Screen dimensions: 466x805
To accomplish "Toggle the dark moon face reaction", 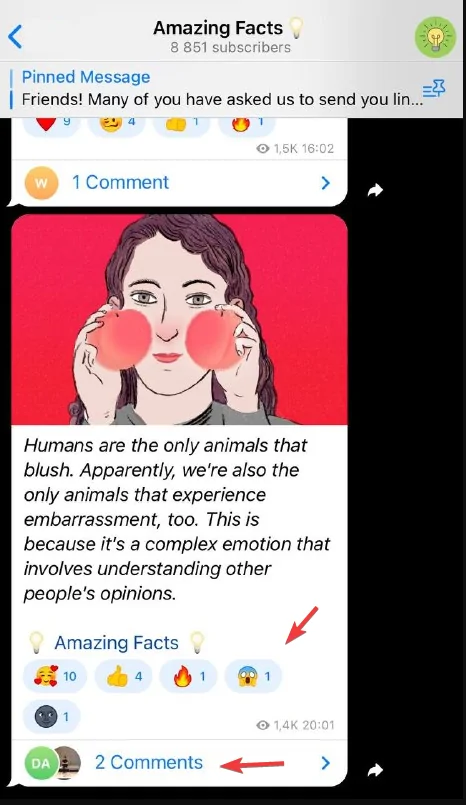I will [x=52, y=716].
